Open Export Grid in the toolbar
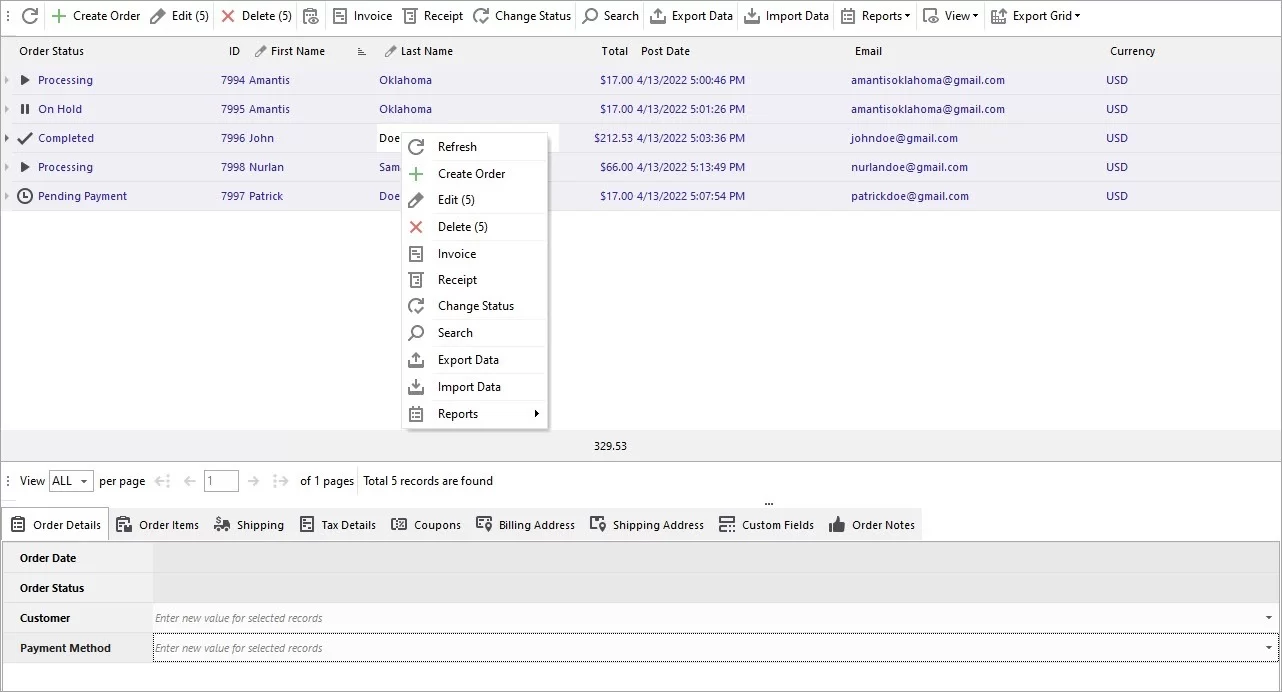The height and width of the screenshot is (692, 1282). (x=1036, y=16)
